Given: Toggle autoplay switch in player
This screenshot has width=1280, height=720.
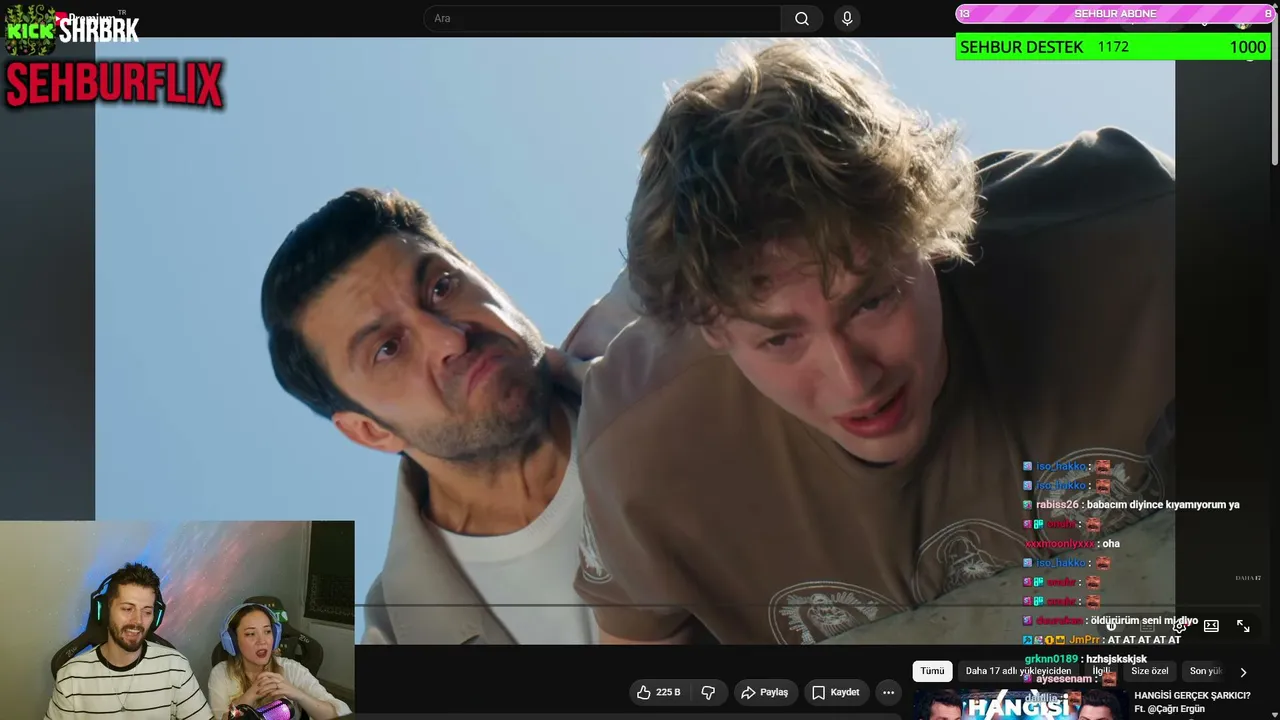Looking at the screenshot, I should tap(1114, 626).
